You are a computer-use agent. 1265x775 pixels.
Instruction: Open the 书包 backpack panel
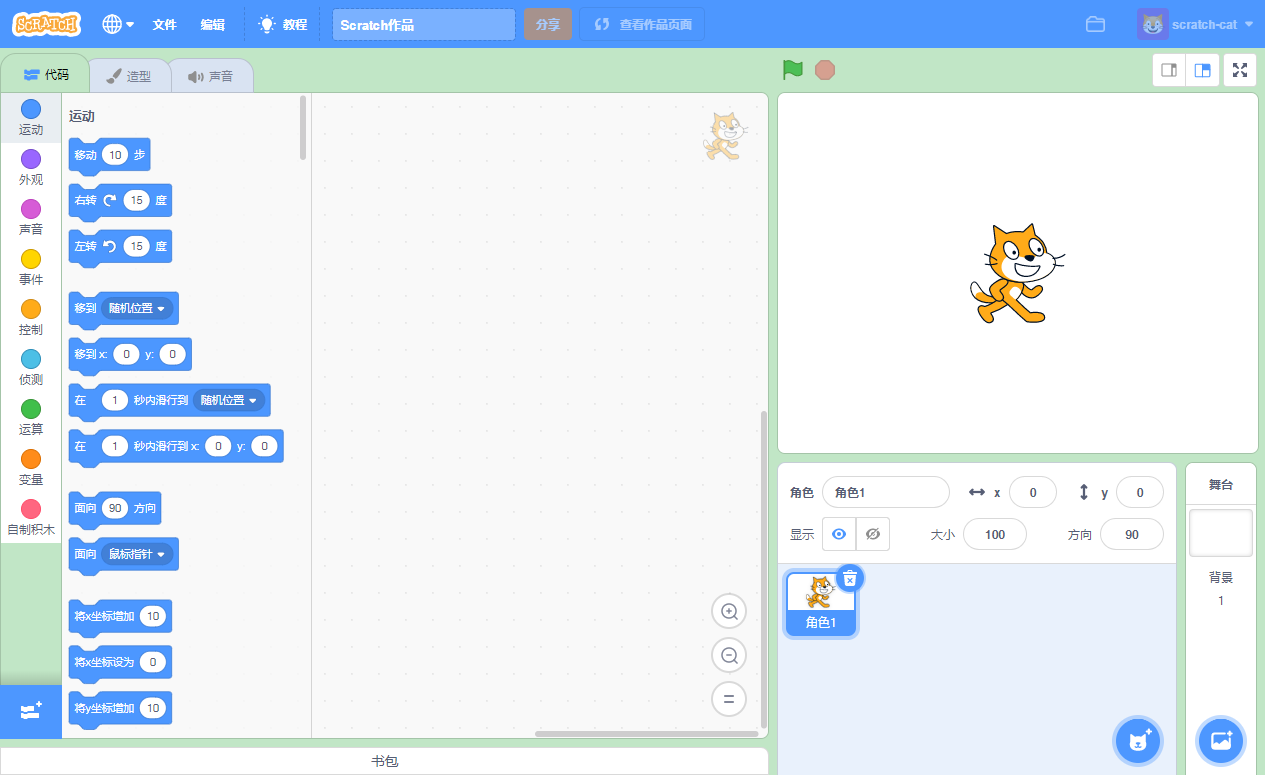click(384, 762)
